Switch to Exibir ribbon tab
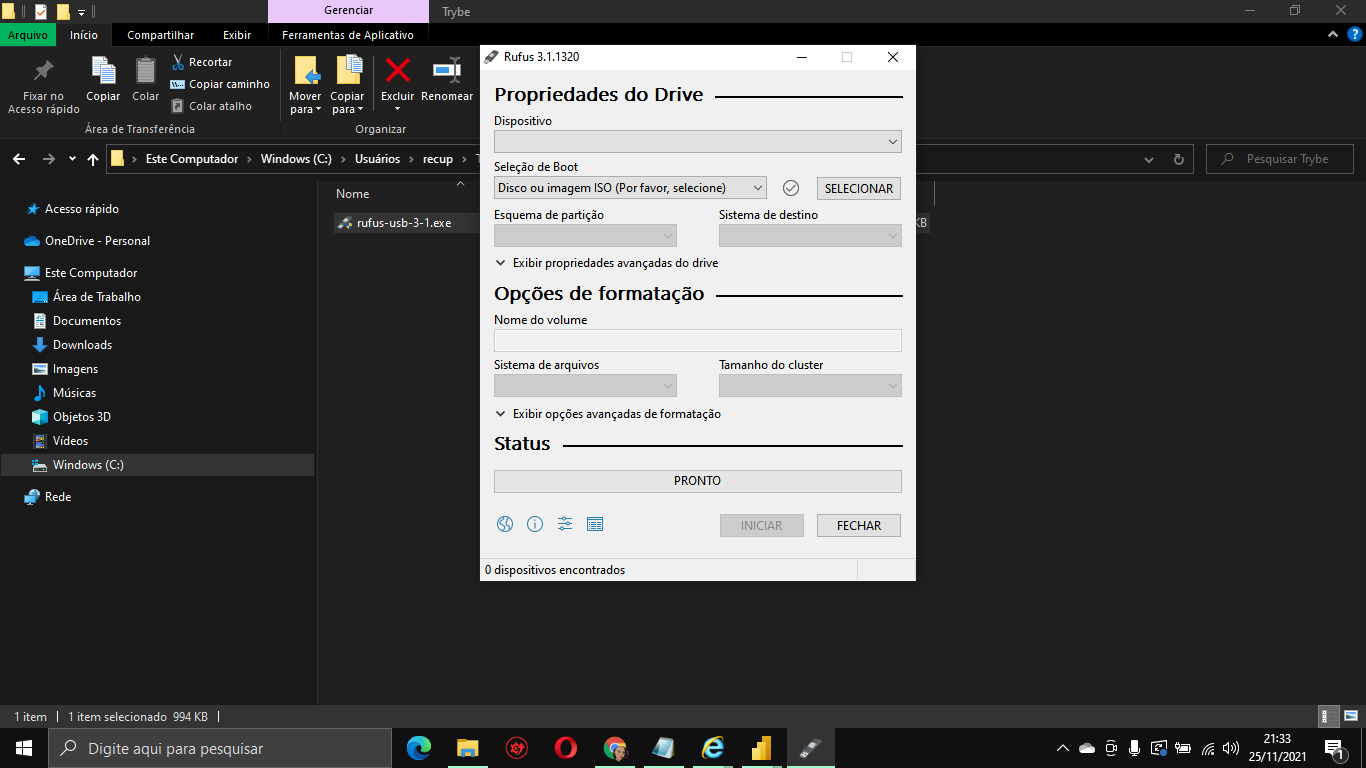This screenshot has height=768, width=1366. coord(237,35)
